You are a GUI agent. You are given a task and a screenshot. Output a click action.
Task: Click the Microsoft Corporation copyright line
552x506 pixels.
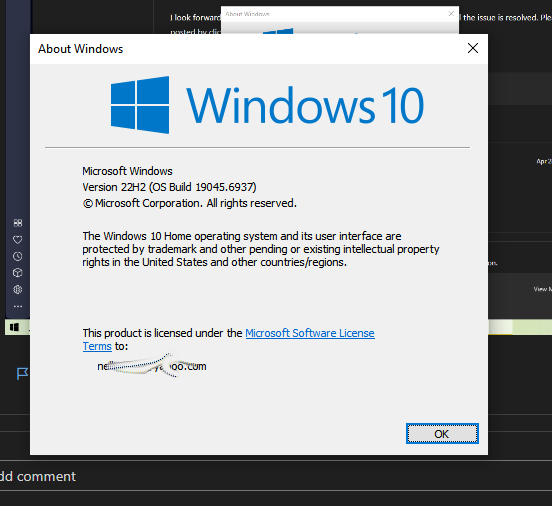pos(190,203)
